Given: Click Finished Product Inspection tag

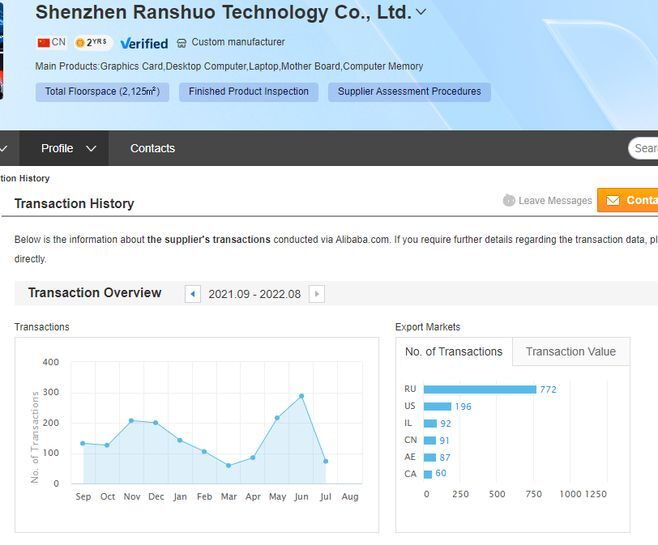Looking at the screenshot, I should click(x=249, y=92).
